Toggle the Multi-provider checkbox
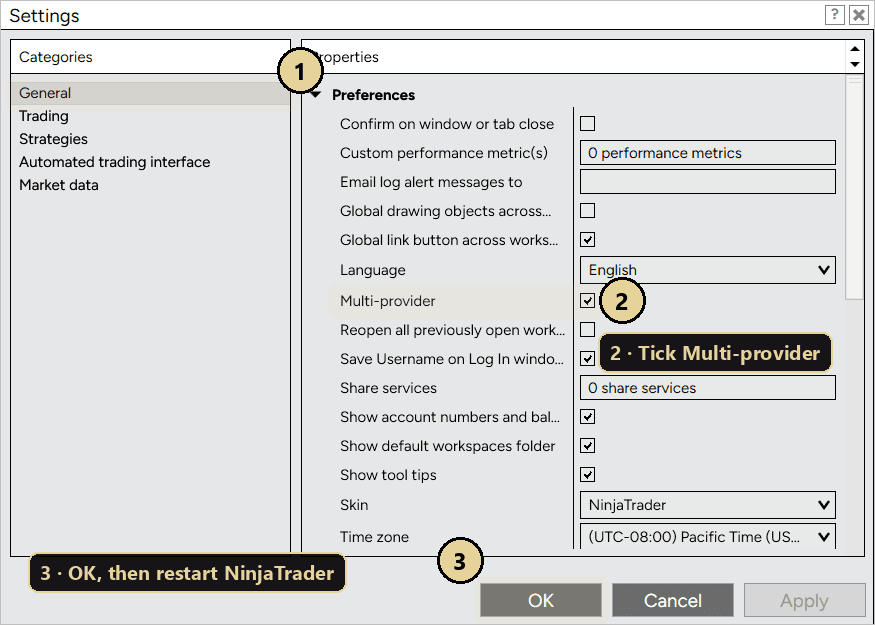Screen dimensions: 875x625 coord(587,301)
